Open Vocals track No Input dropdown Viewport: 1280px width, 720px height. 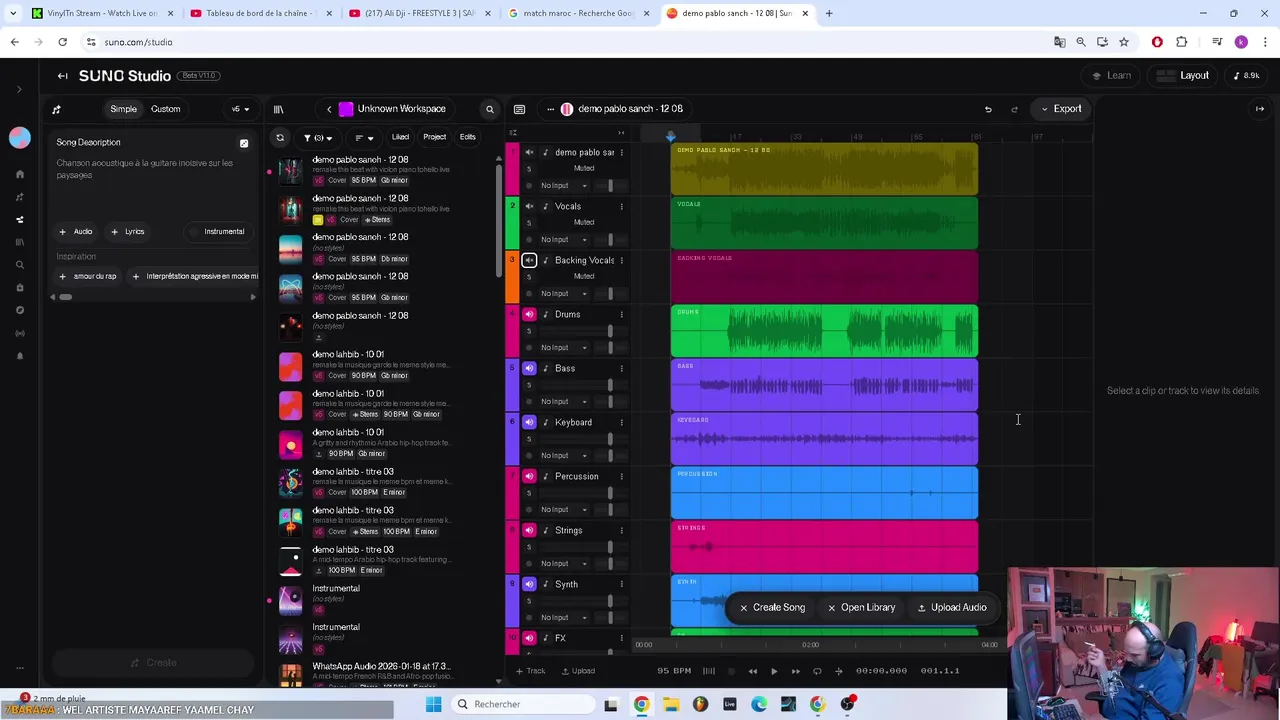(x=564, y=239)
